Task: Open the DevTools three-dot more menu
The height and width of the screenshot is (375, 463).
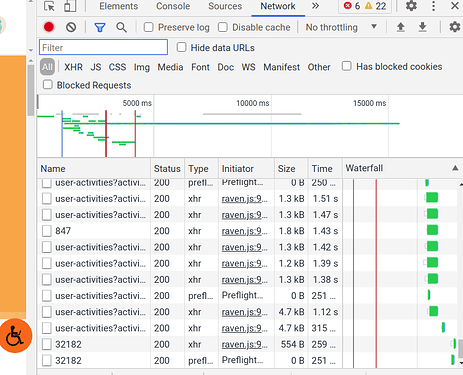Action: point(433,6)
